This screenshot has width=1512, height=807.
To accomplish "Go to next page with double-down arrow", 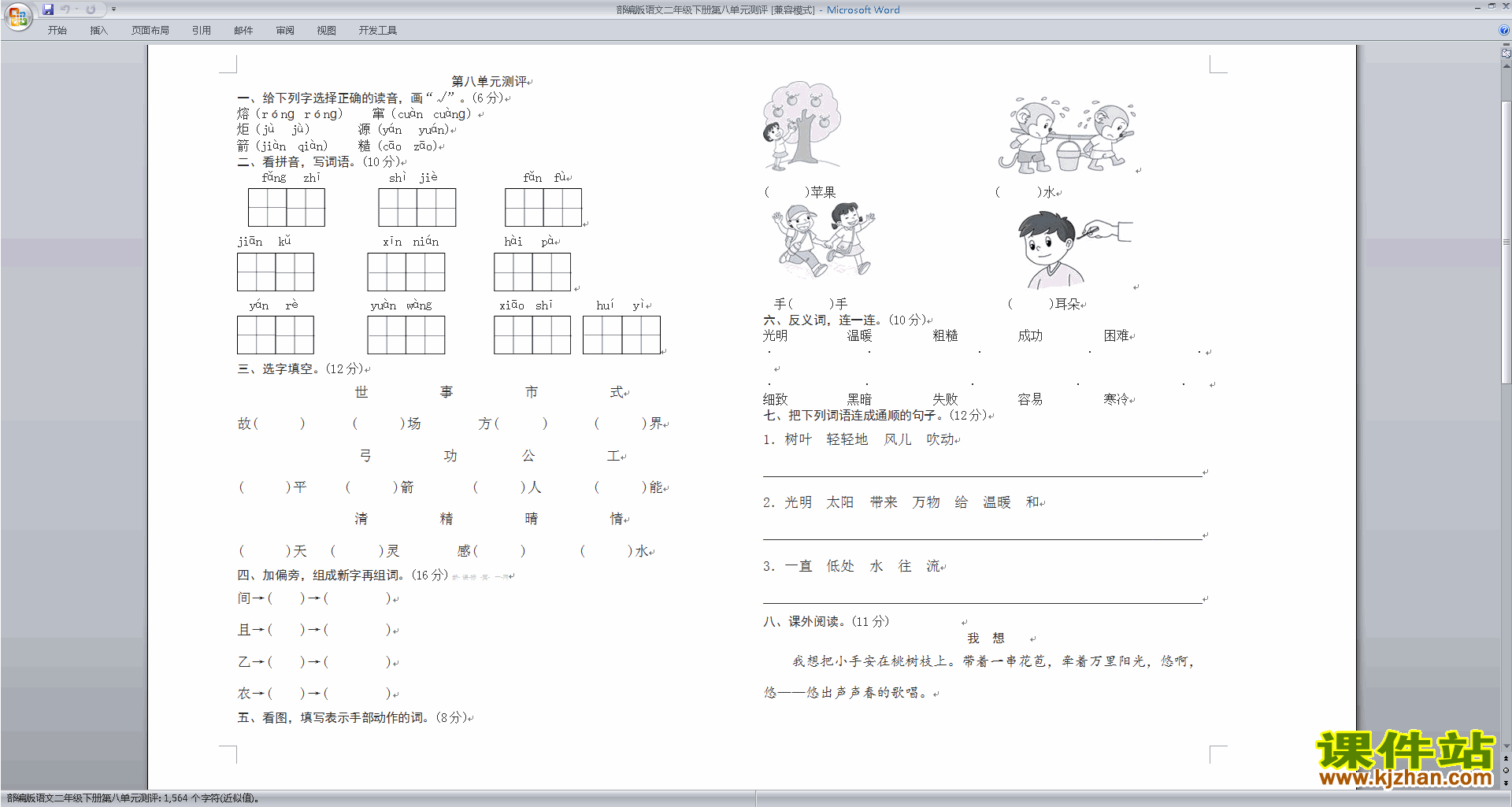I will tap(1506, 782).
